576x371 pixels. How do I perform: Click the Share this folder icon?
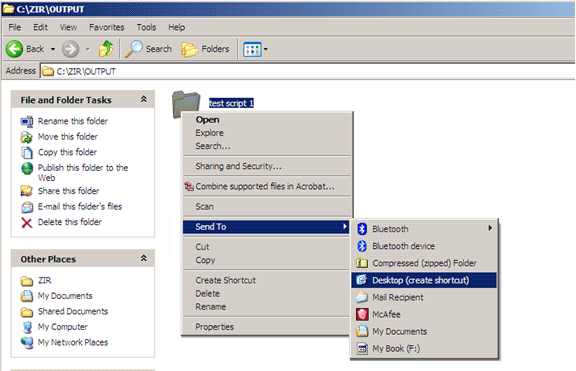click(x=27, y=191)
